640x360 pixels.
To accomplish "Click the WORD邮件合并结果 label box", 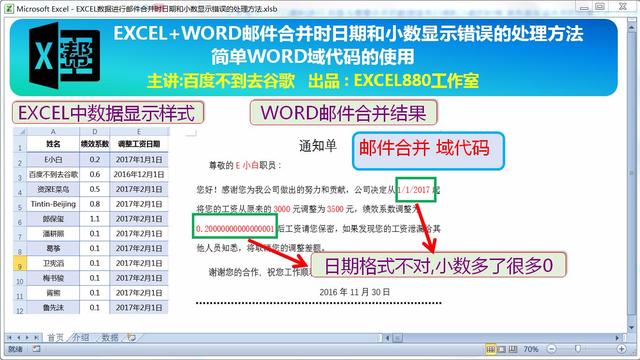I will (x=343, y=113).
